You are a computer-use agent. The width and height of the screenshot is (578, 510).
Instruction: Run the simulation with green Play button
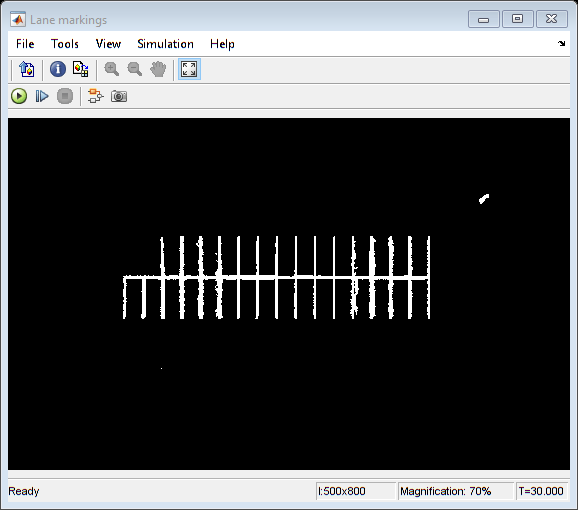pyautogui.click(x=19, y=96)
